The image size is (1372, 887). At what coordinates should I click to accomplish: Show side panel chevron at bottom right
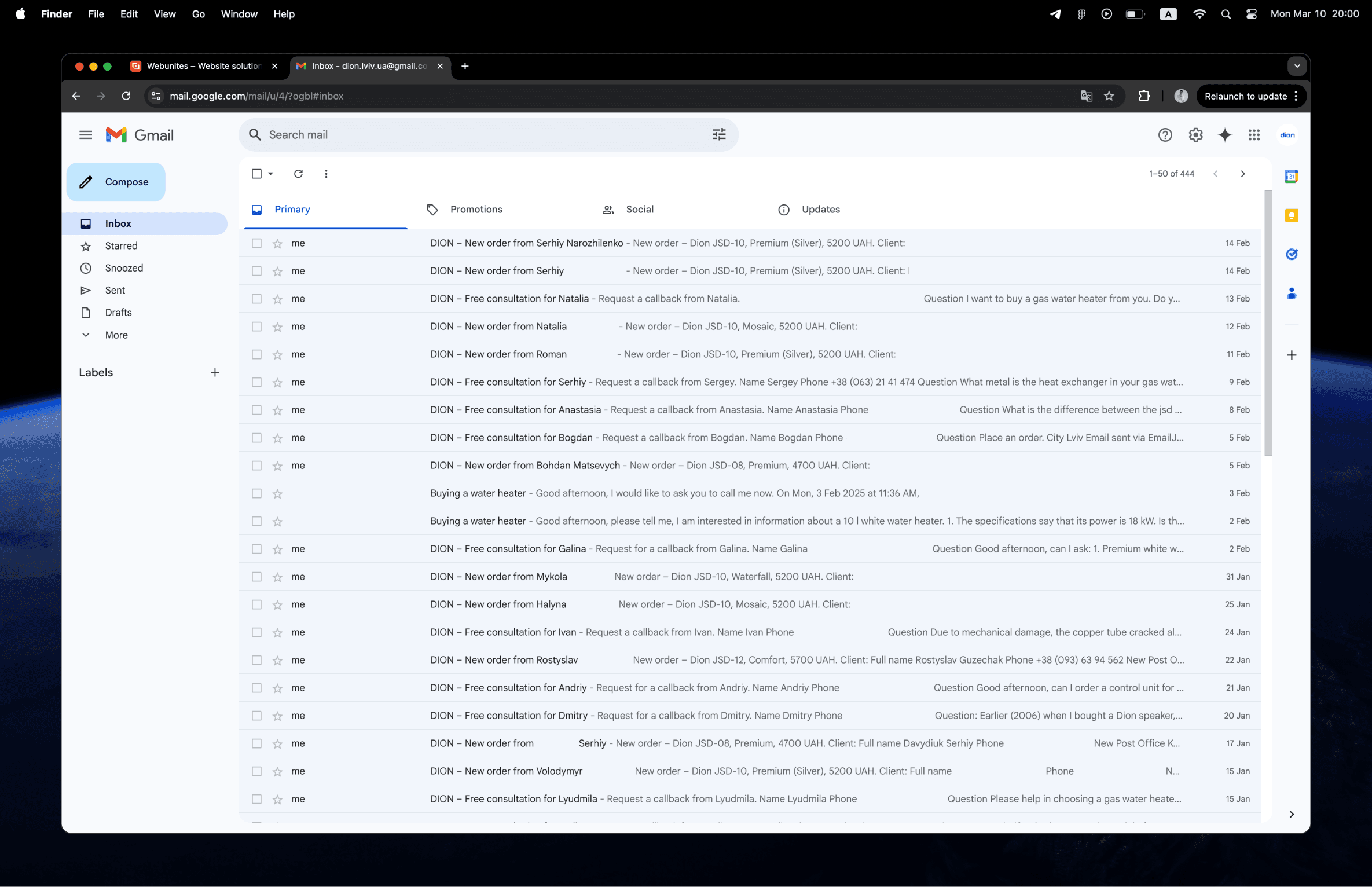click(1292, 815)
